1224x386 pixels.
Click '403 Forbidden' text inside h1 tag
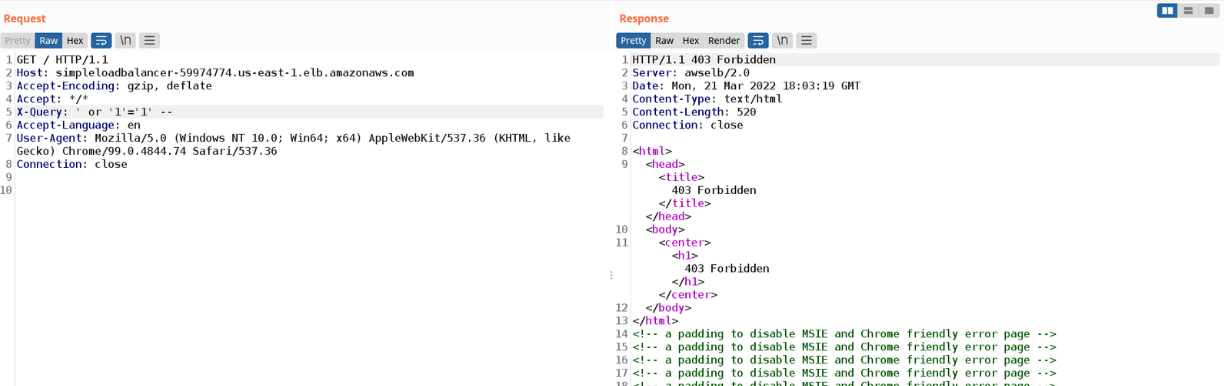tap(727, 268)
